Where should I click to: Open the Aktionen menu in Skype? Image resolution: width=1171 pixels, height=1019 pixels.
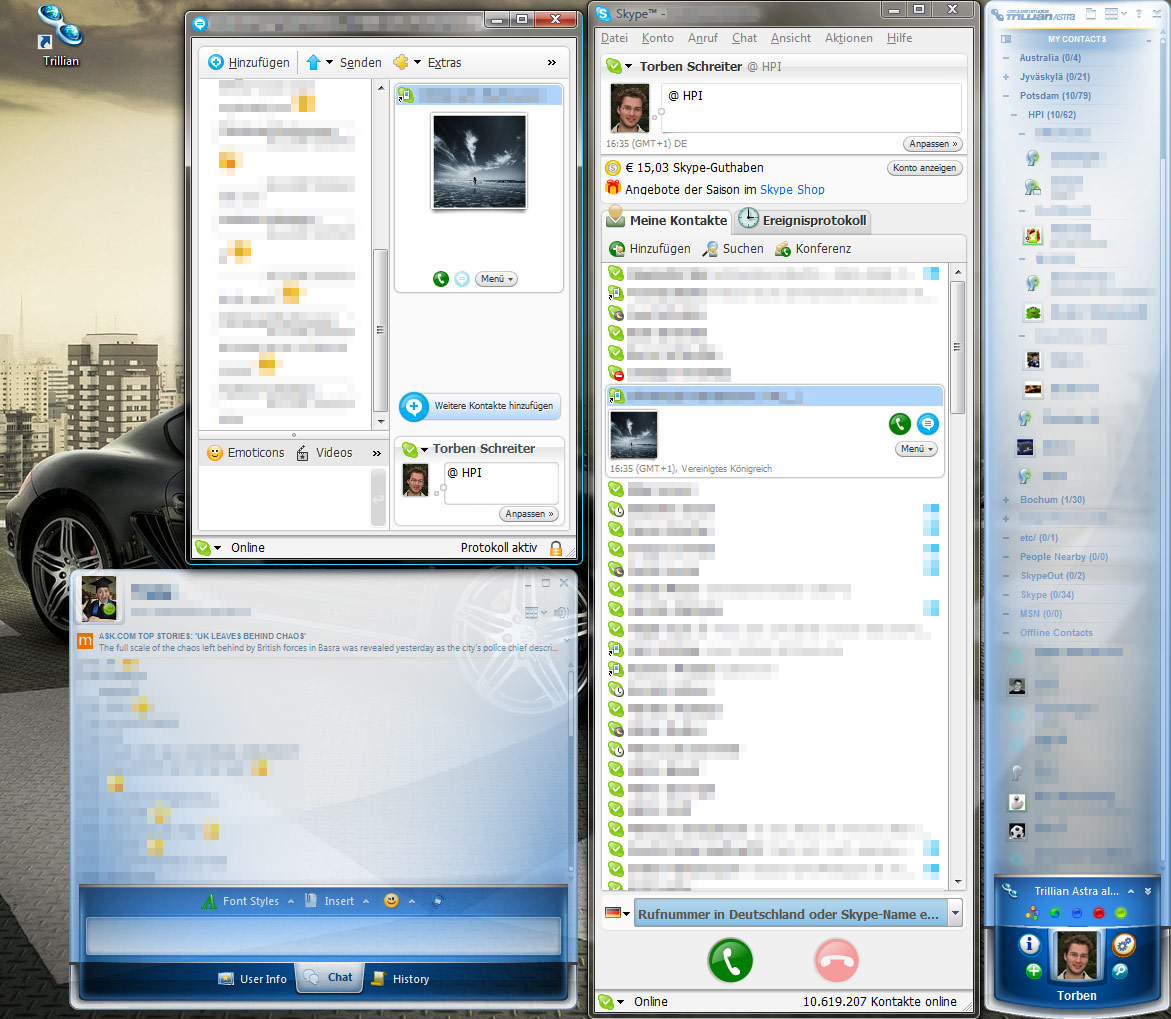coord(848,38)
